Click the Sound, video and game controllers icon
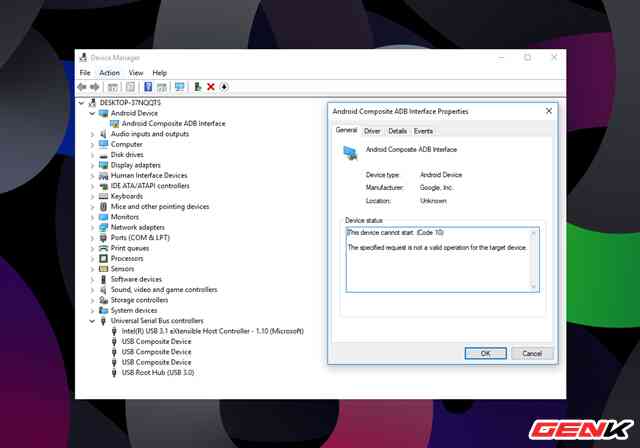Image resolution: width=640 pixels, height=448 pixels. pyautogui.click(x=104, y=290)
